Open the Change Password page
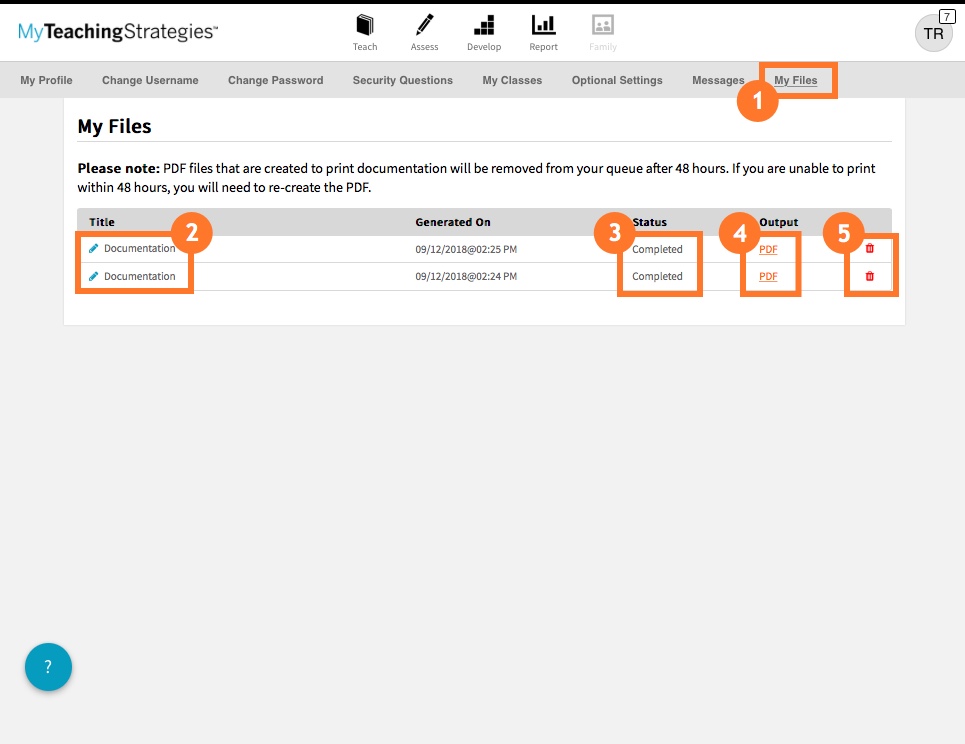The height and width of the screenshot is (744, 965). coord(275,80)
